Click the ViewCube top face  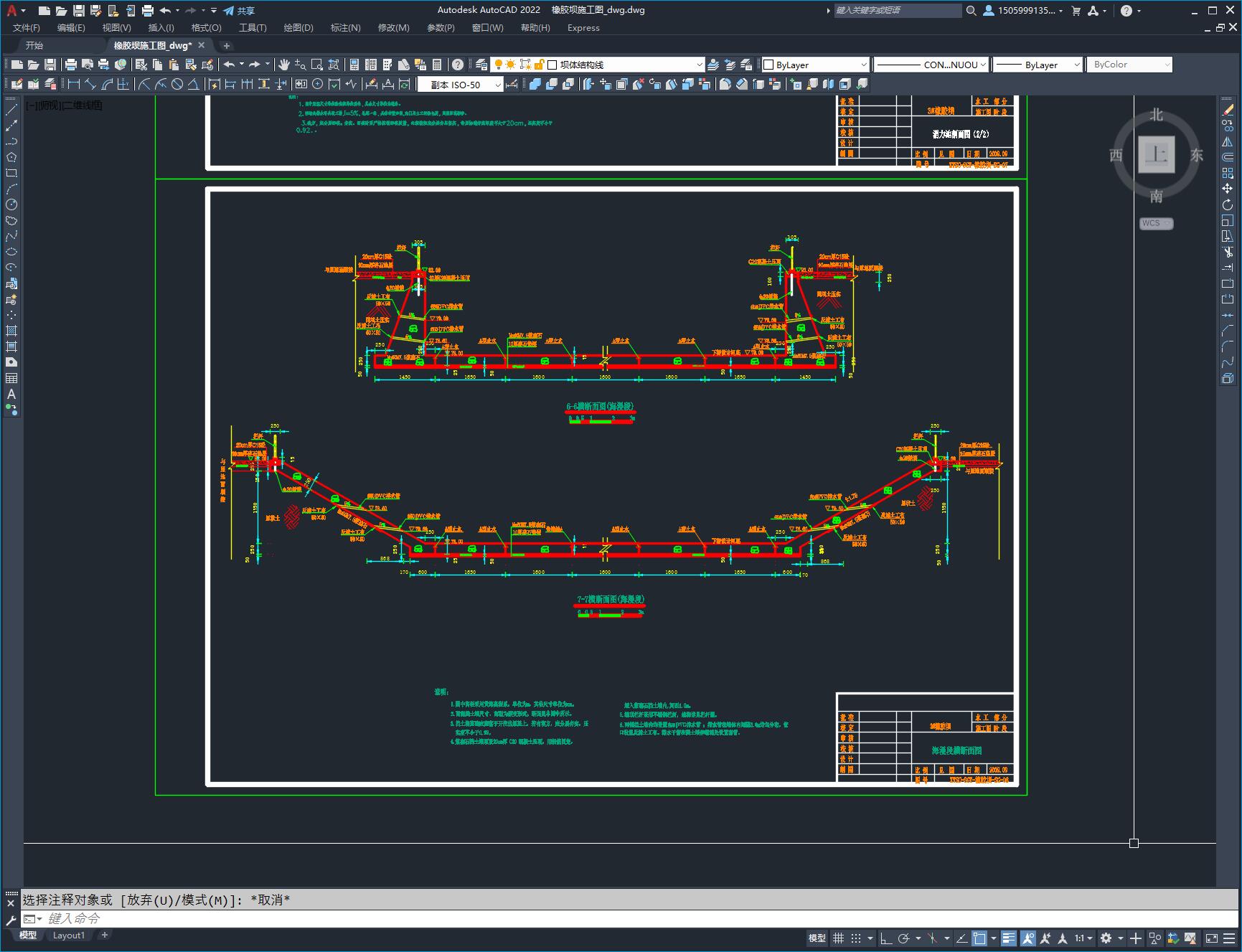click(1156, 154)
